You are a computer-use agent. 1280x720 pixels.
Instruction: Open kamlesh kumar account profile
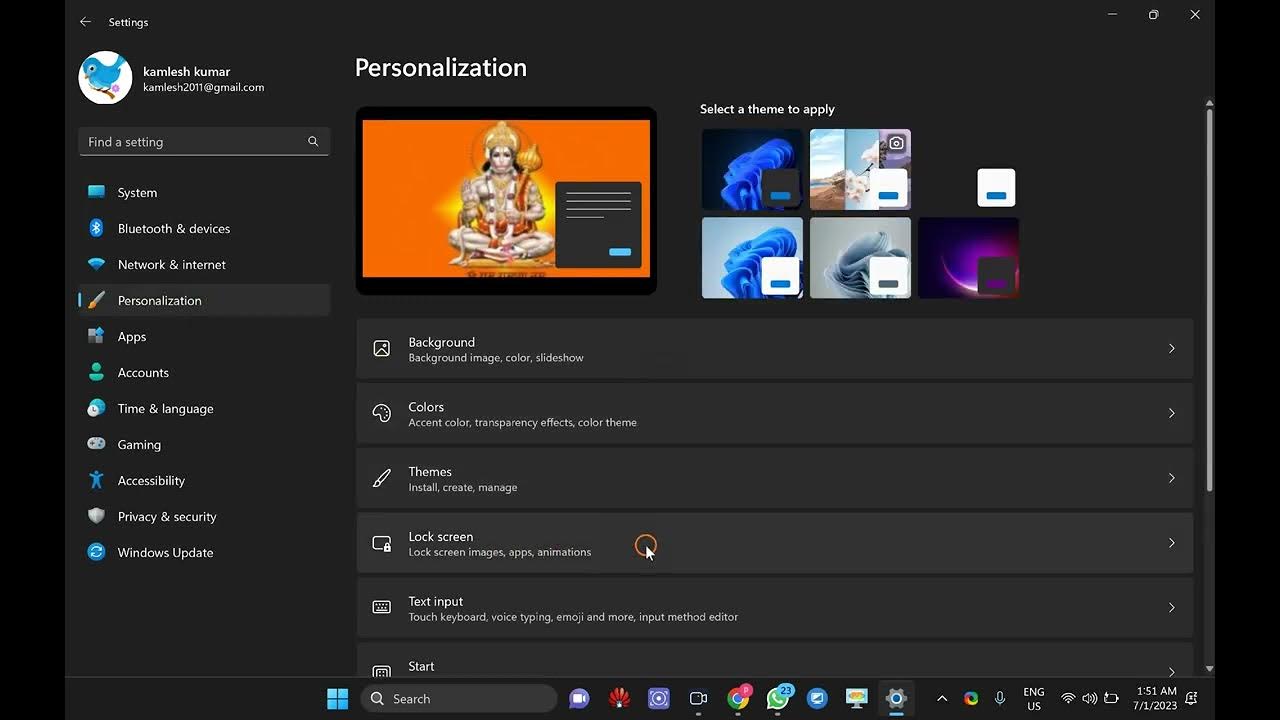172,78
